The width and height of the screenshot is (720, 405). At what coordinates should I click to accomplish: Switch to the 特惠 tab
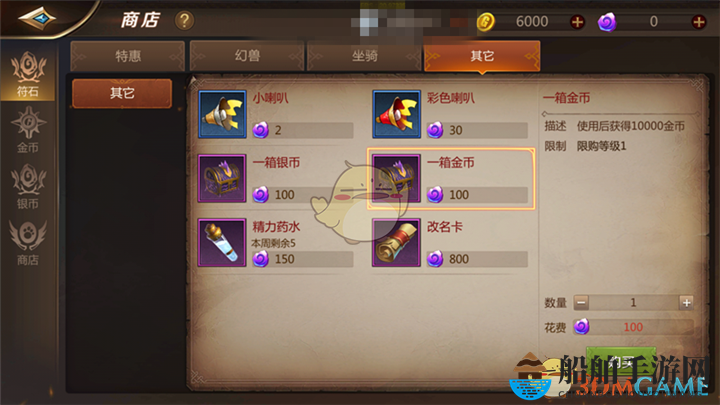(x=128, y=56)
